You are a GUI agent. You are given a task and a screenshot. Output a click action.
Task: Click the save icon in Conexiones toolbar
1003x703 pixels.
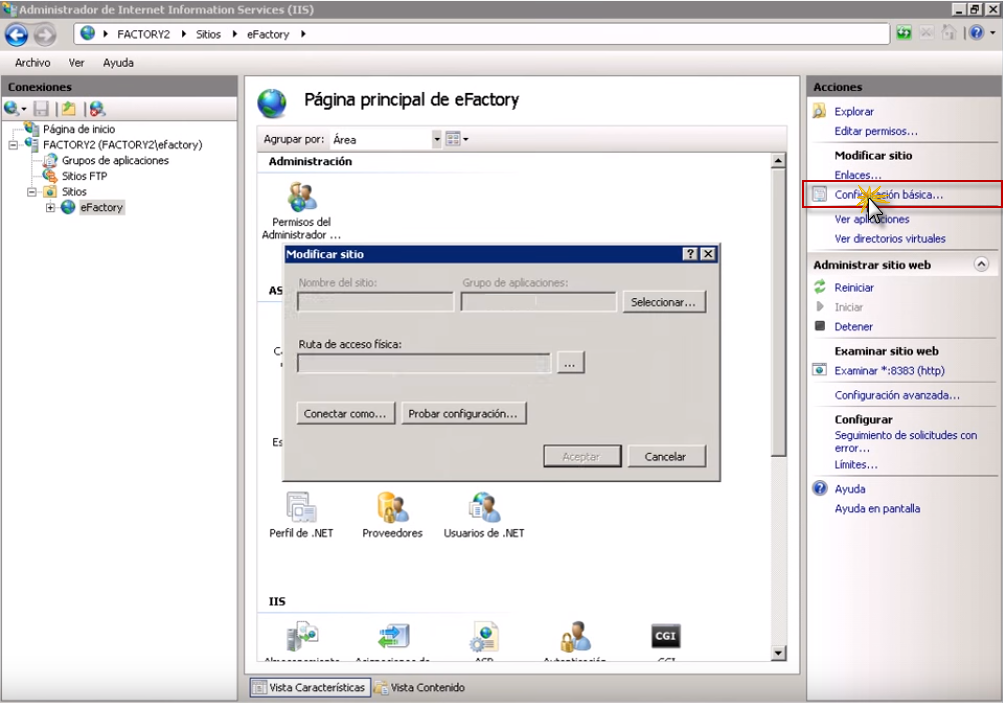pyautogui.click(x=42, y=109)
